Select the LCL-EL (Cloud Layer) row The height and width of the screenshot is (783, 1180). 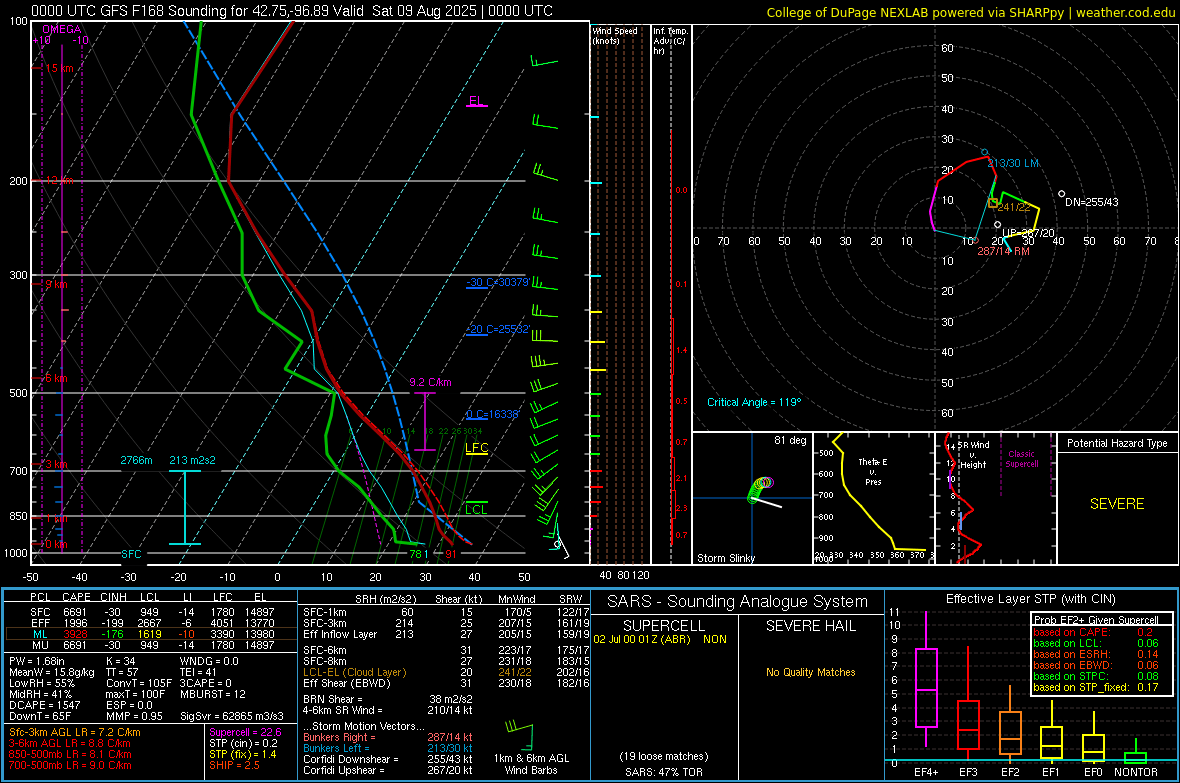(446, 672)
